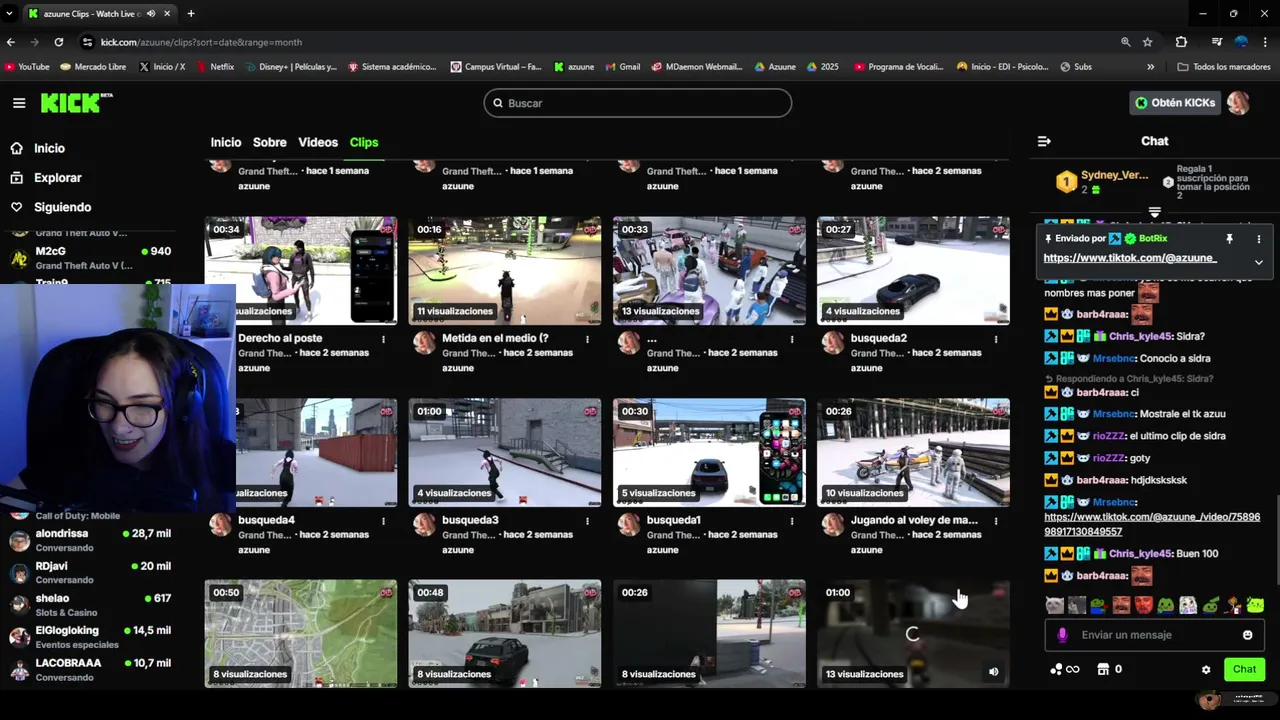Open options menu for busqueda1 clip
The height and width of the screenshot is (720, 1280).
[x=791, y=521]
